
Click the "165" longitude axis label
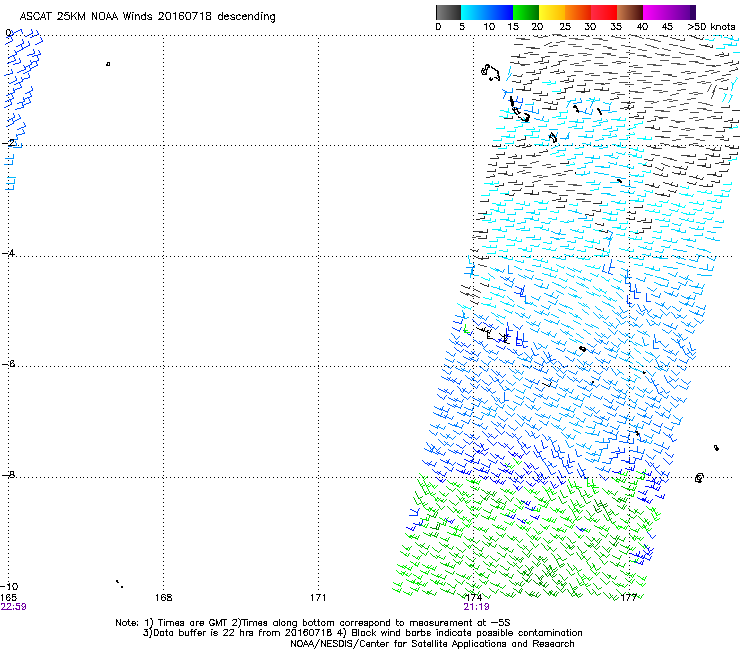[x=8, y=598]
